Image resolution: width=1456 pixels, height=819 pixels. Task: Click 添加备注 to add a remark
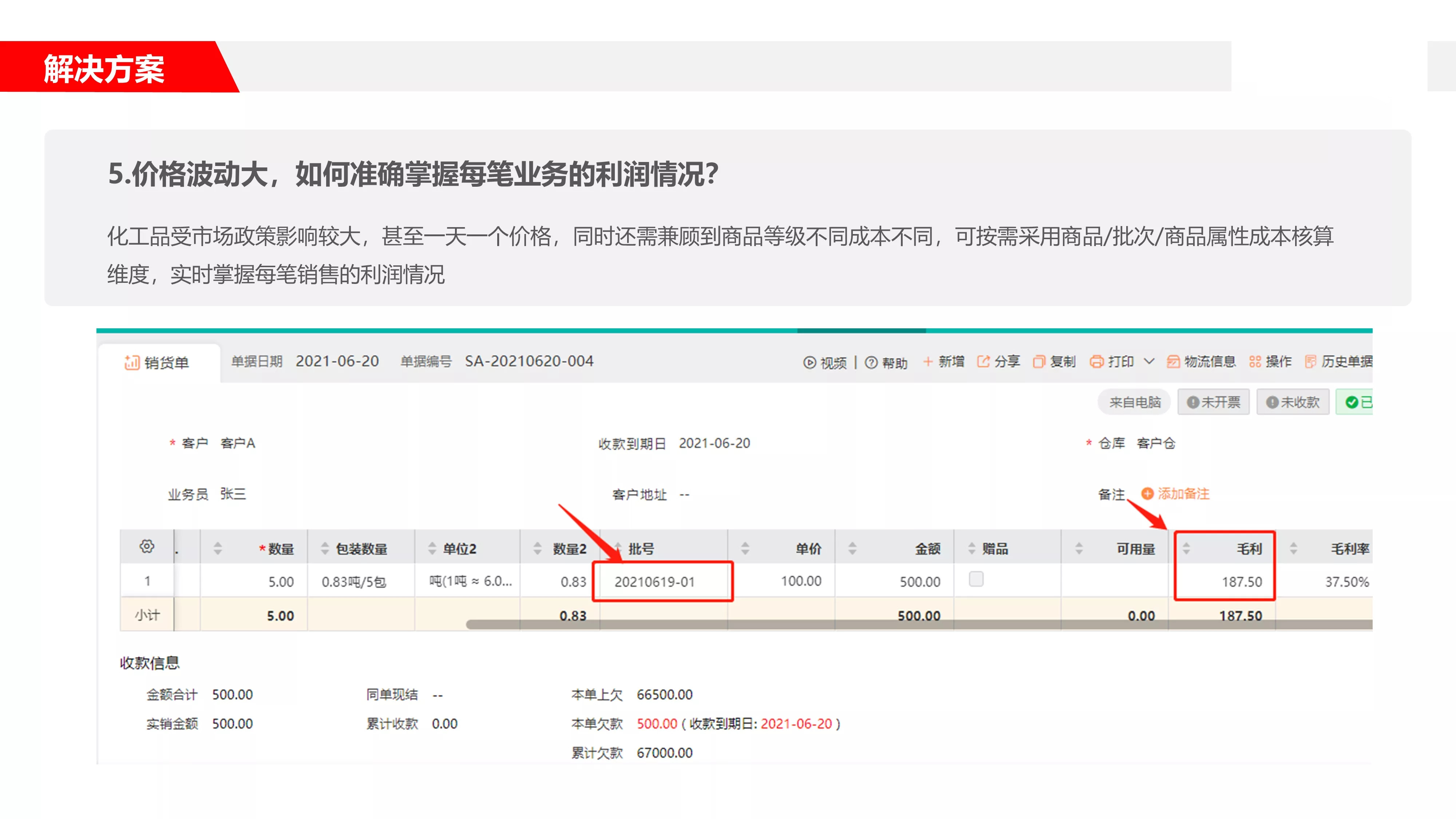pos(1176,494)
